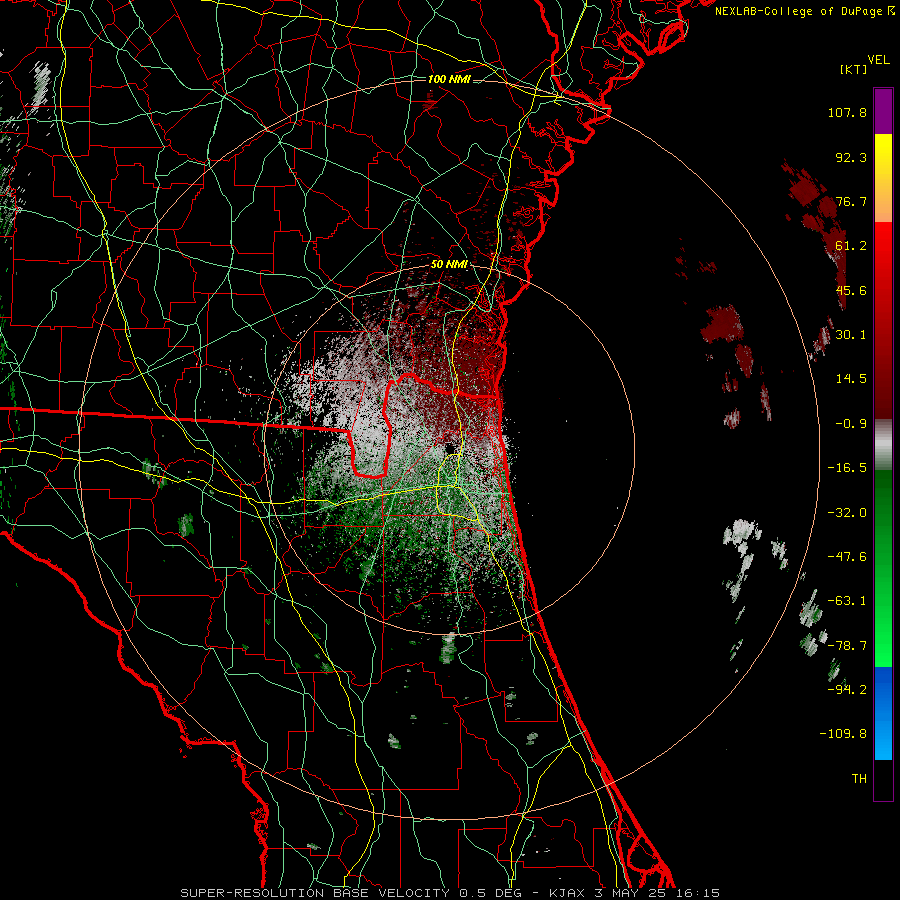Image resolution: width=900 pixels, height=900 pixels.
Task: Click the bright green segment of the color bar
Action: pos(883,618)
